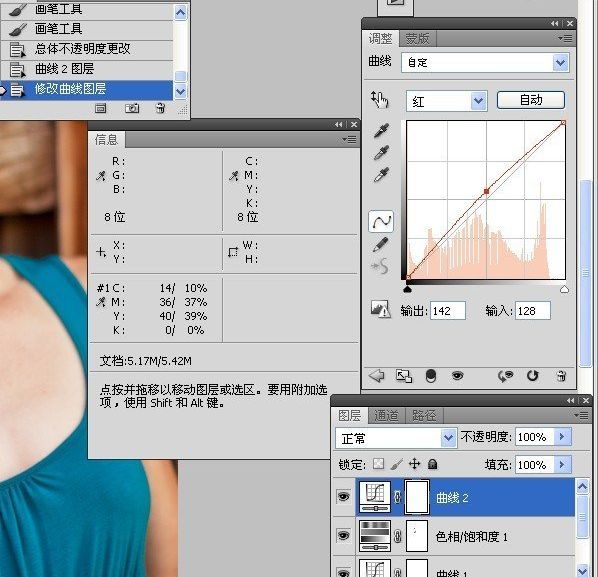This screenshot has width=598, height=577.
Task: Select history state 曲线 2 图层
Action: click(87, 69)
